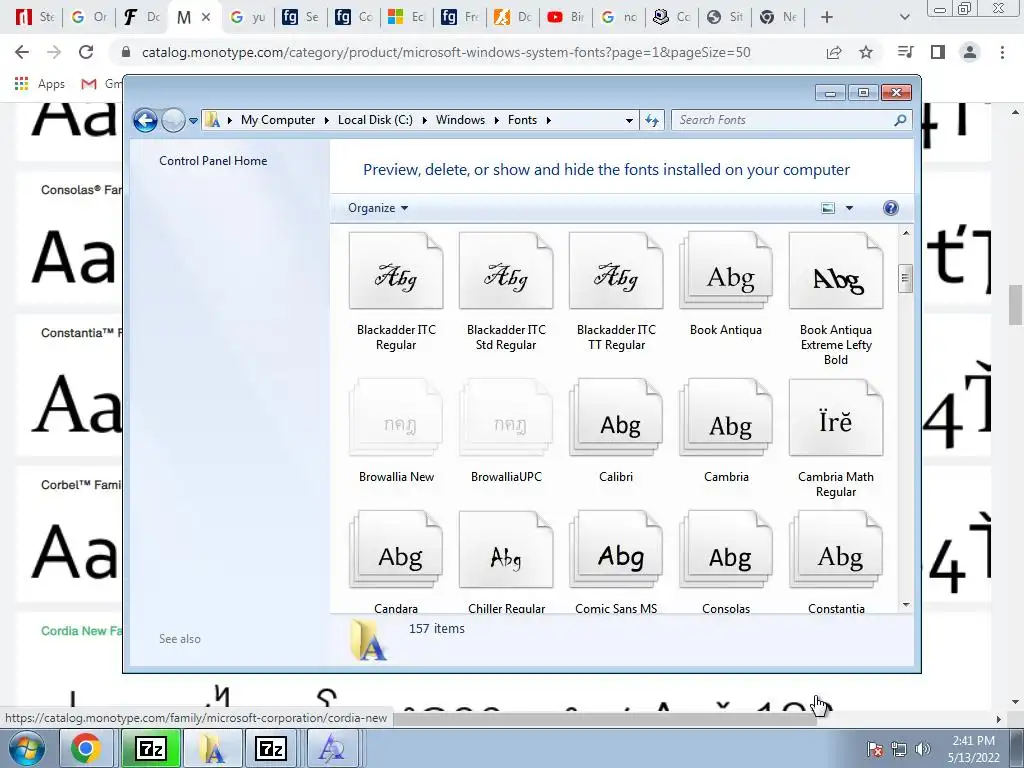
Task: Open Chrome three-dot menu
Action: click(1002, 52)
